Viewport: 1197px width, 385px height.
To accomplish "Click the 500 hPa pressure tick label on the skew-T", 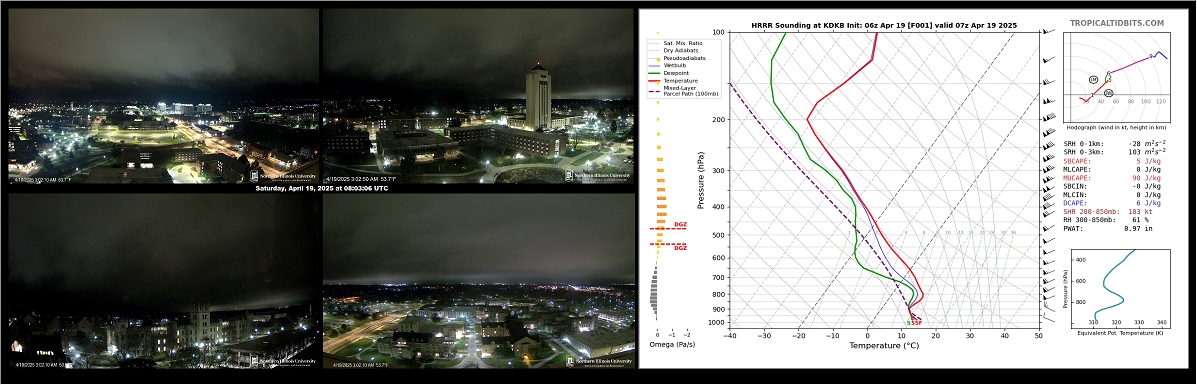I will click(x=718, y=235).
